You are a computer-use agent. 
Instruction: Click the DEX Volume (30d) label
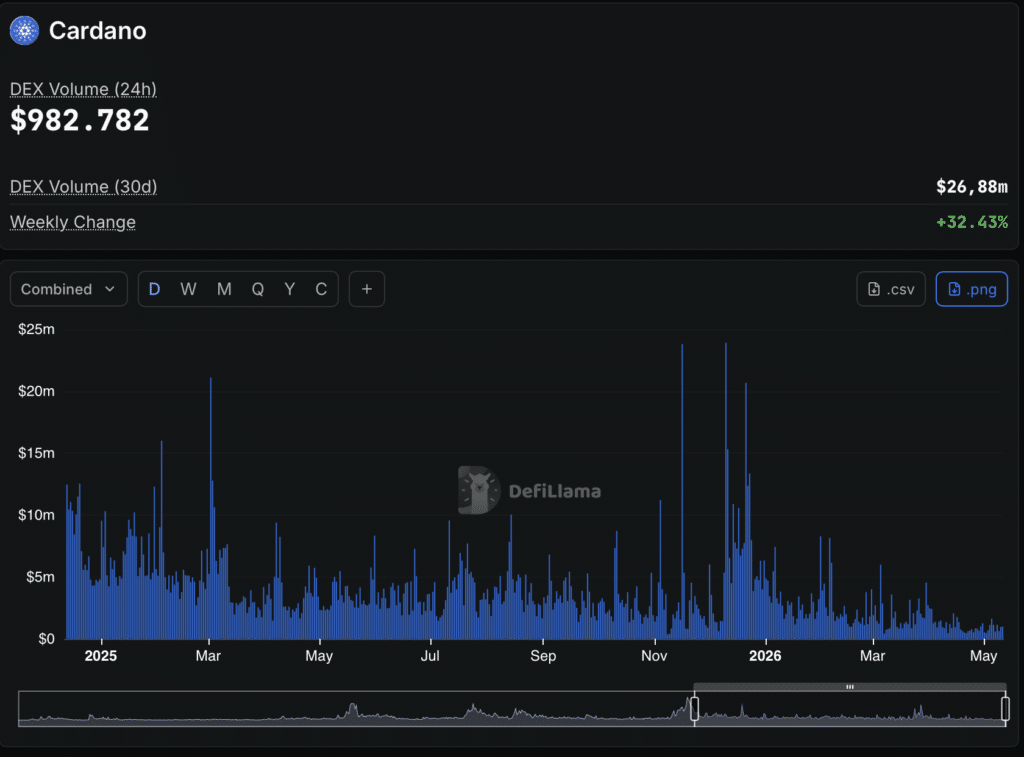[x=84, y=187]
